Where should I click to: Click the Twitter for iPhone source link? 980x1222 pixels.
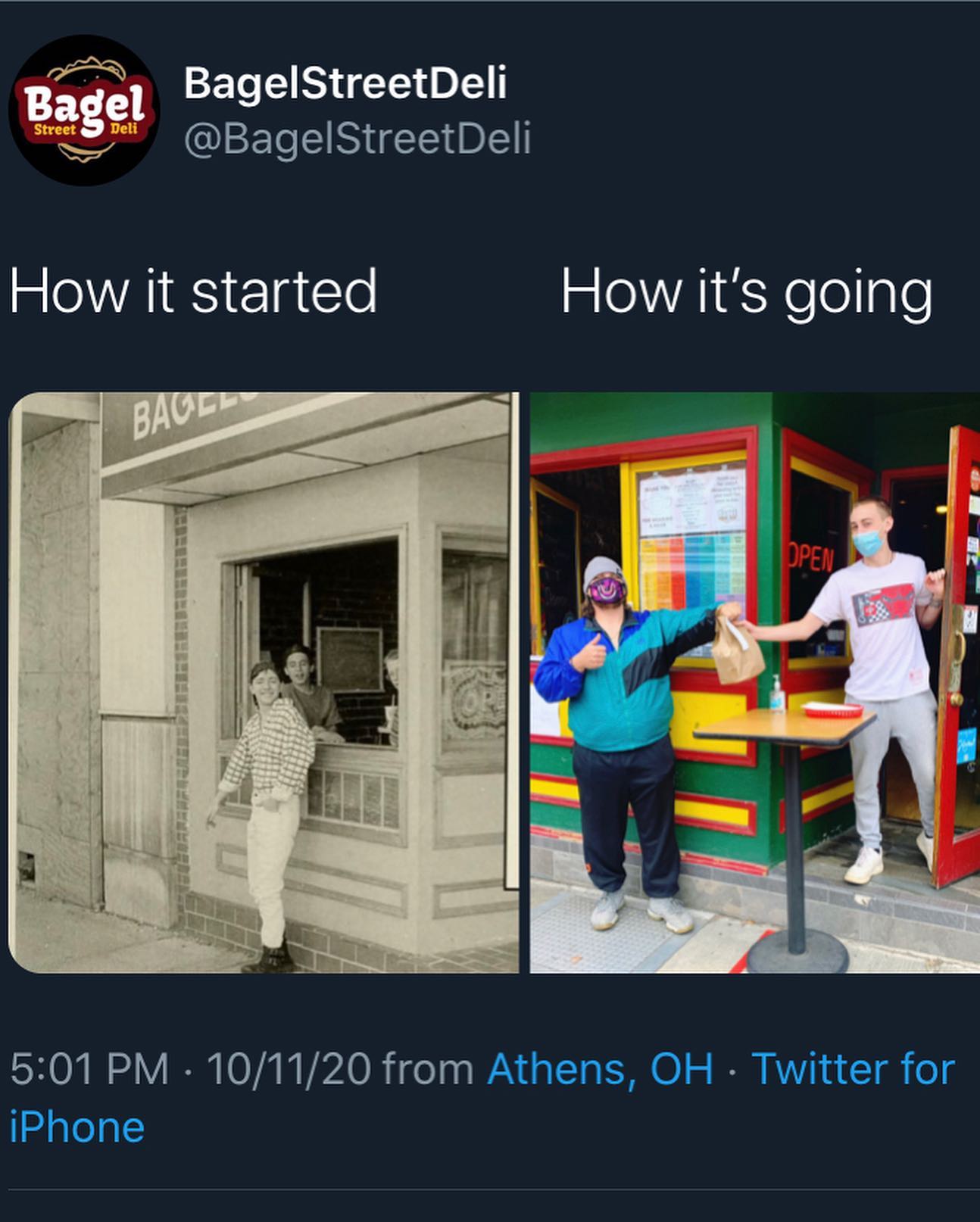tap(482, 1098)
